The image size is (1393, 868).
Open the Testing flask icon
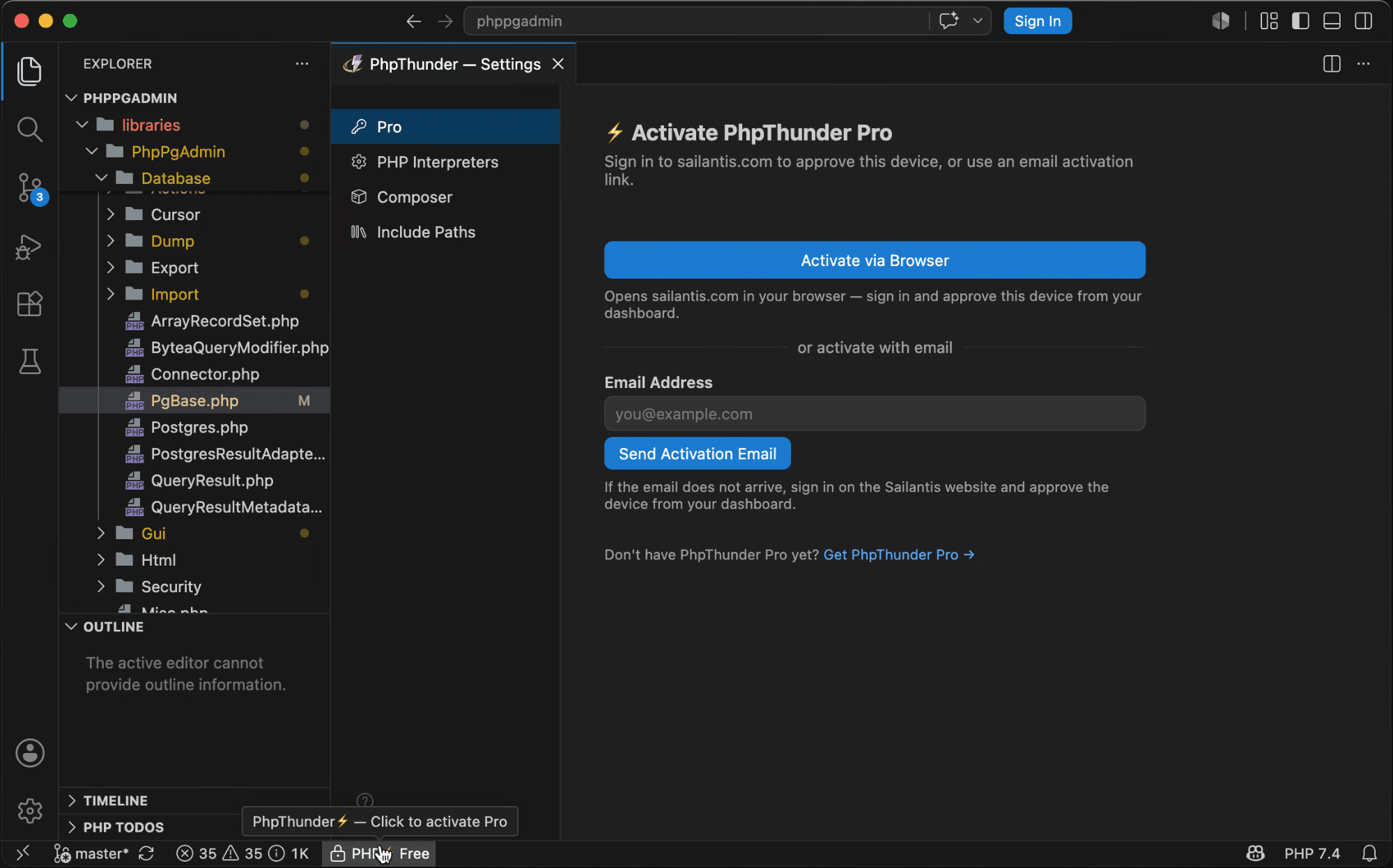point(29,362)
